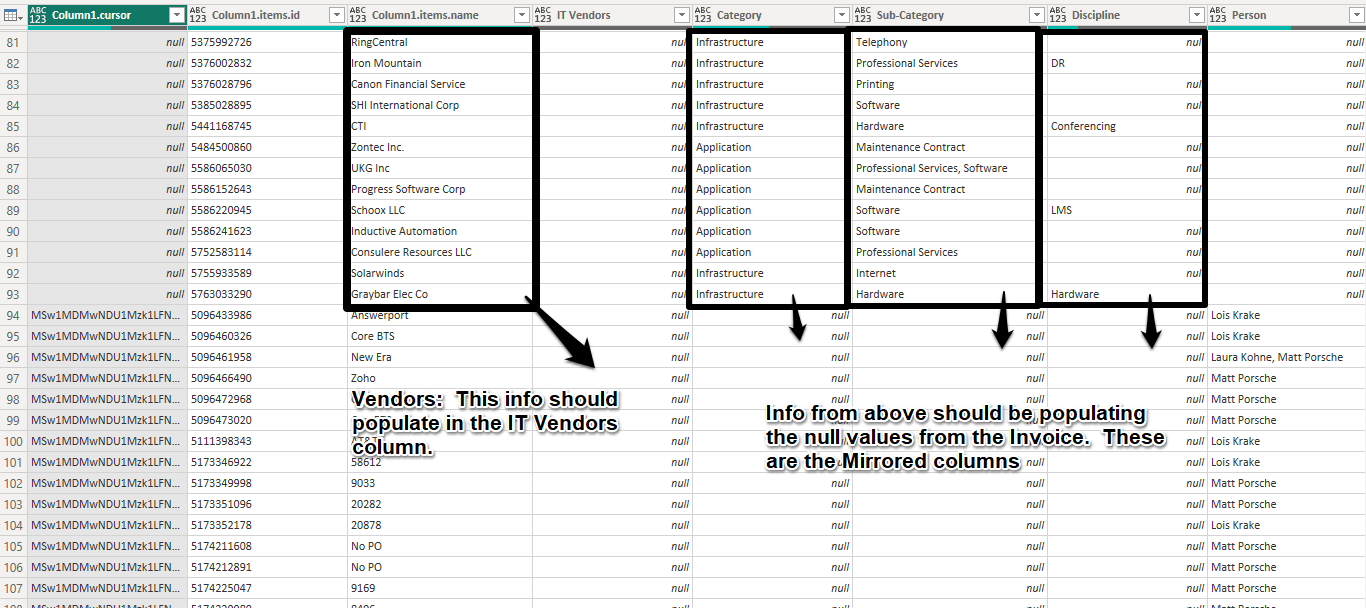
Task: Open the Discipline column filter arrow
Action: [1196, 14]
